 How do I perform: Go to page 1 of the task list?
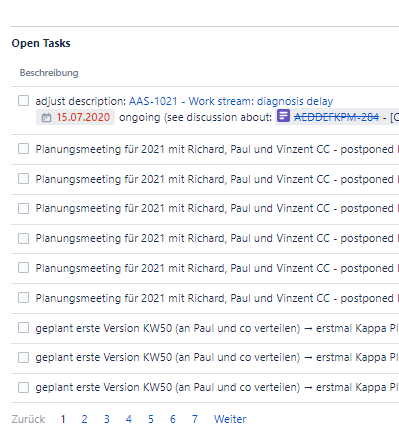(63, 419)
